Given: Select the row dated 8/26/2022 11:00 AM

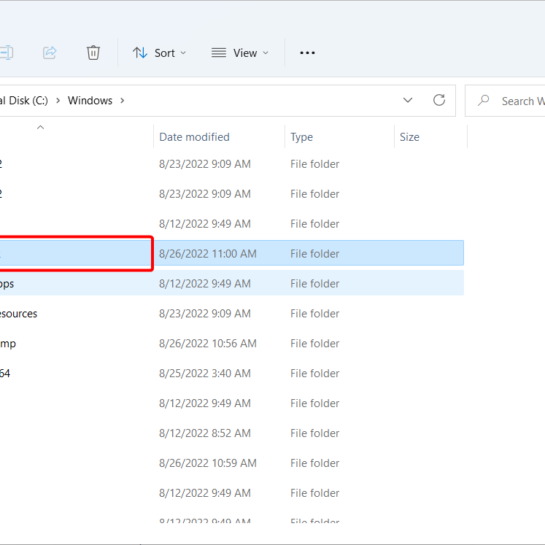Looking at the screenshot, I should click(232, 253).
